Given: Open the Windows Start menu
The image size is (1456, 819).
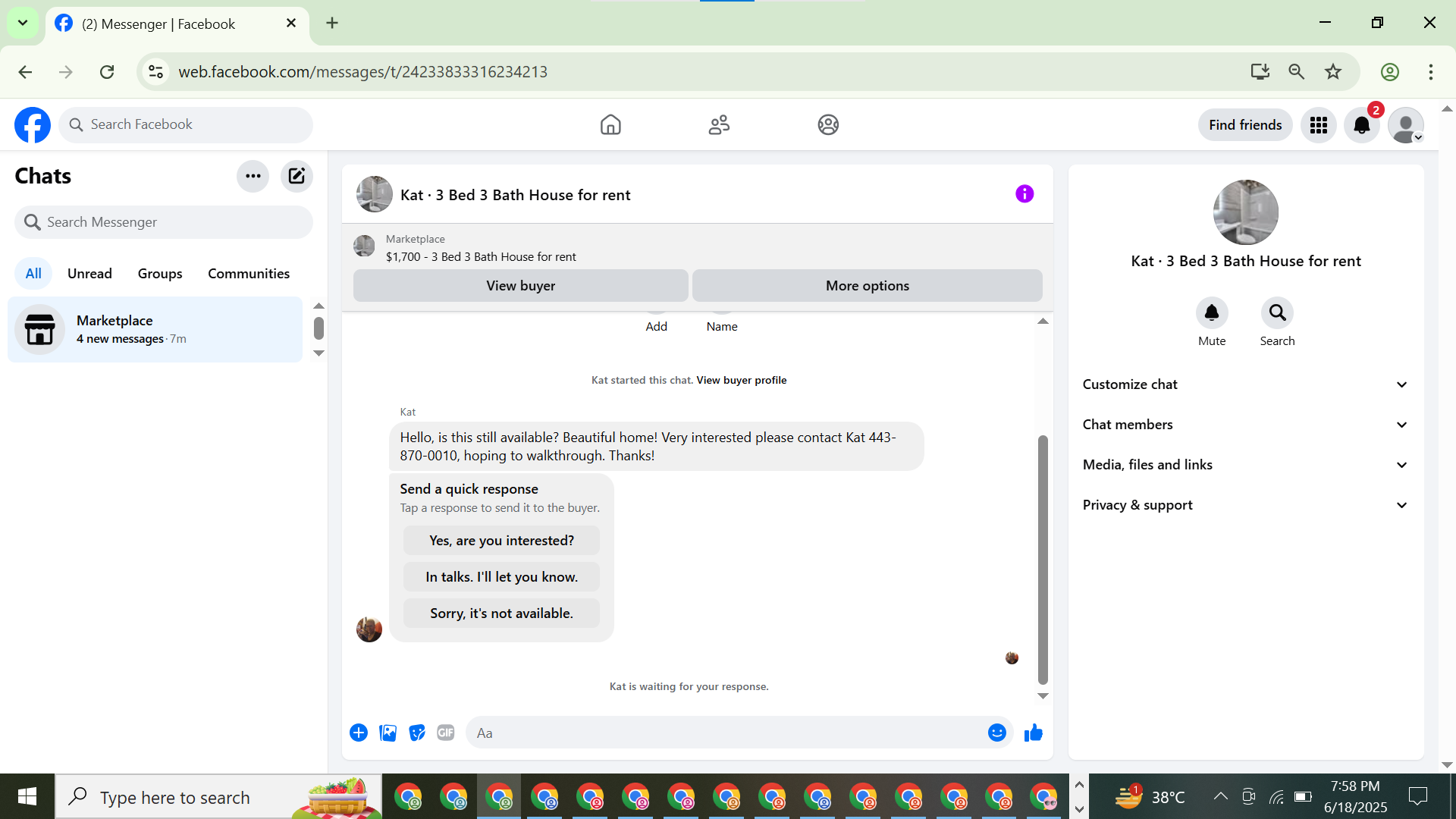Looking at the screenshot, I should pyautogui.click(x=27, y=796).
